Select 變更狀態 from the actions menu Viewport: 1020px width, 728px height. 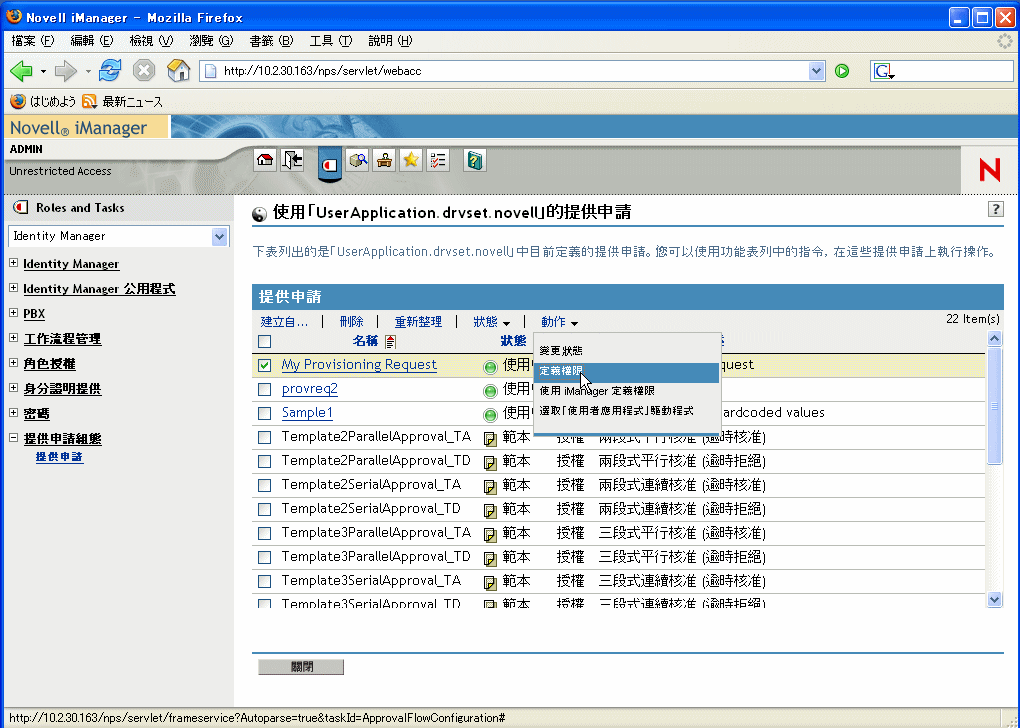pos(561,351)
